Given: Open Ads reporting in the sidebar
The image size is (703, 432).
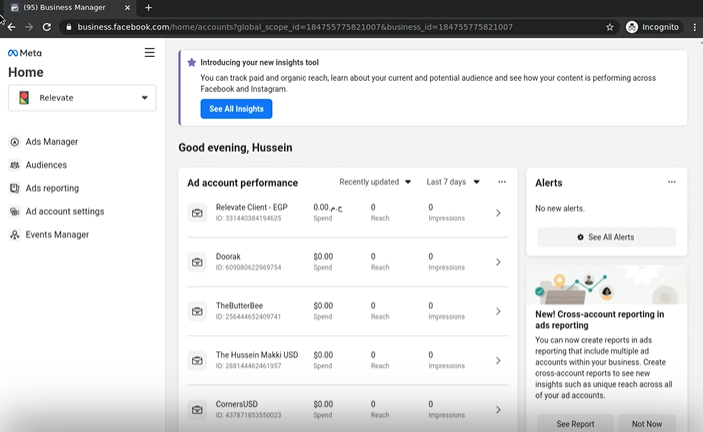Looking at the screenshot, I should tap(52, 188).
